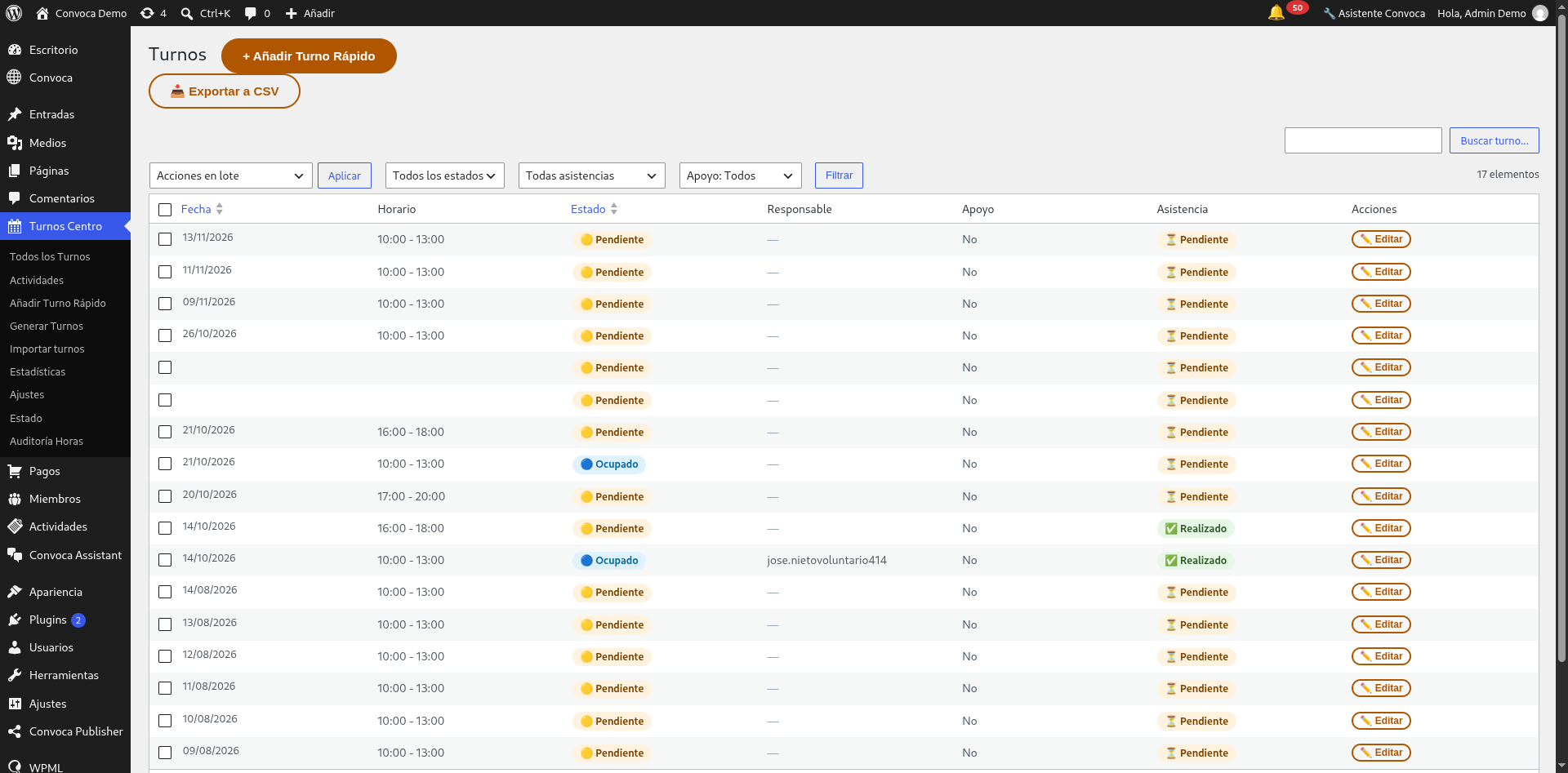Click the Entradas pin icon
Image resolution: width=1568 pixels, height=773 pixels.
[15, 114]
